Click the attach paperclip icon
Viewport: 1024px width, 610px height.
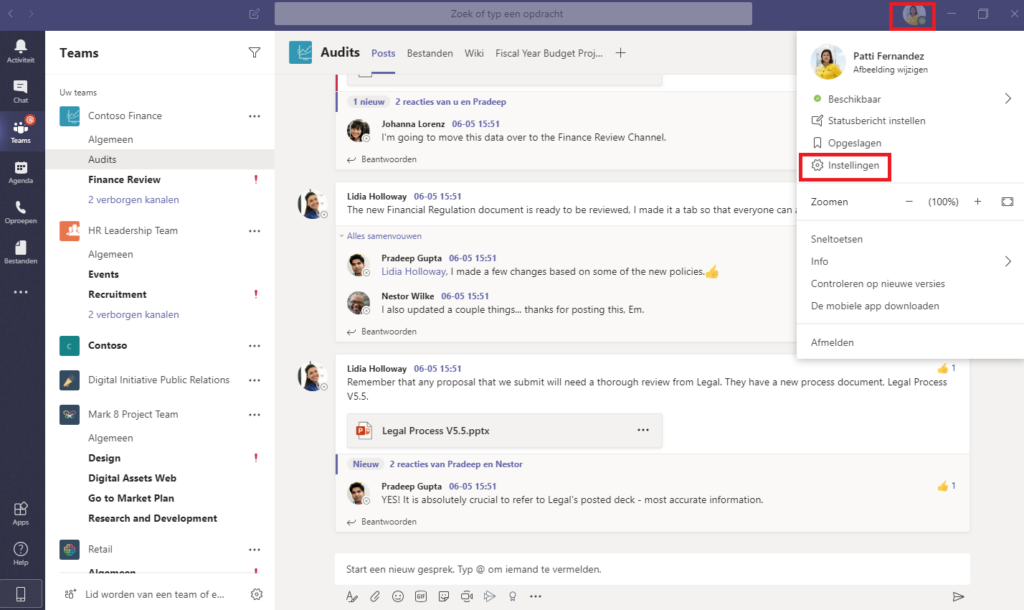coord(375,596)
